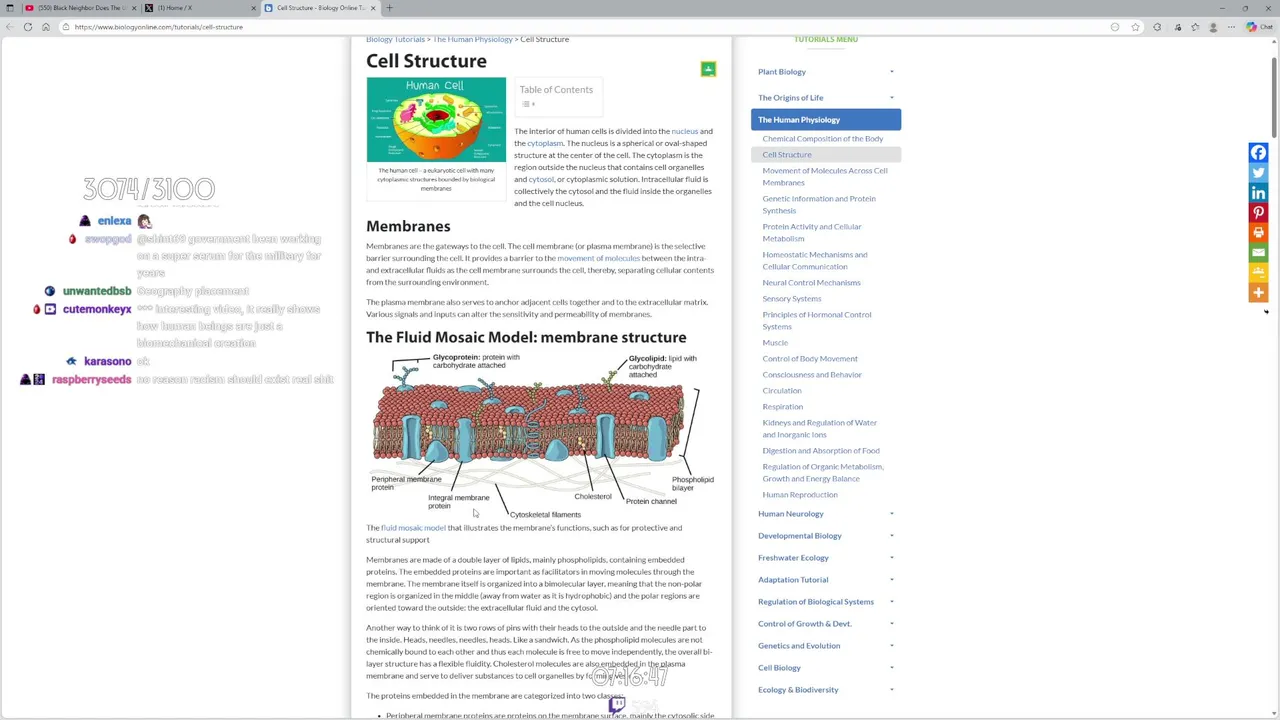Open Sensory Systems tutorial
Screen dimensions: 1280x720
[791, 299]
